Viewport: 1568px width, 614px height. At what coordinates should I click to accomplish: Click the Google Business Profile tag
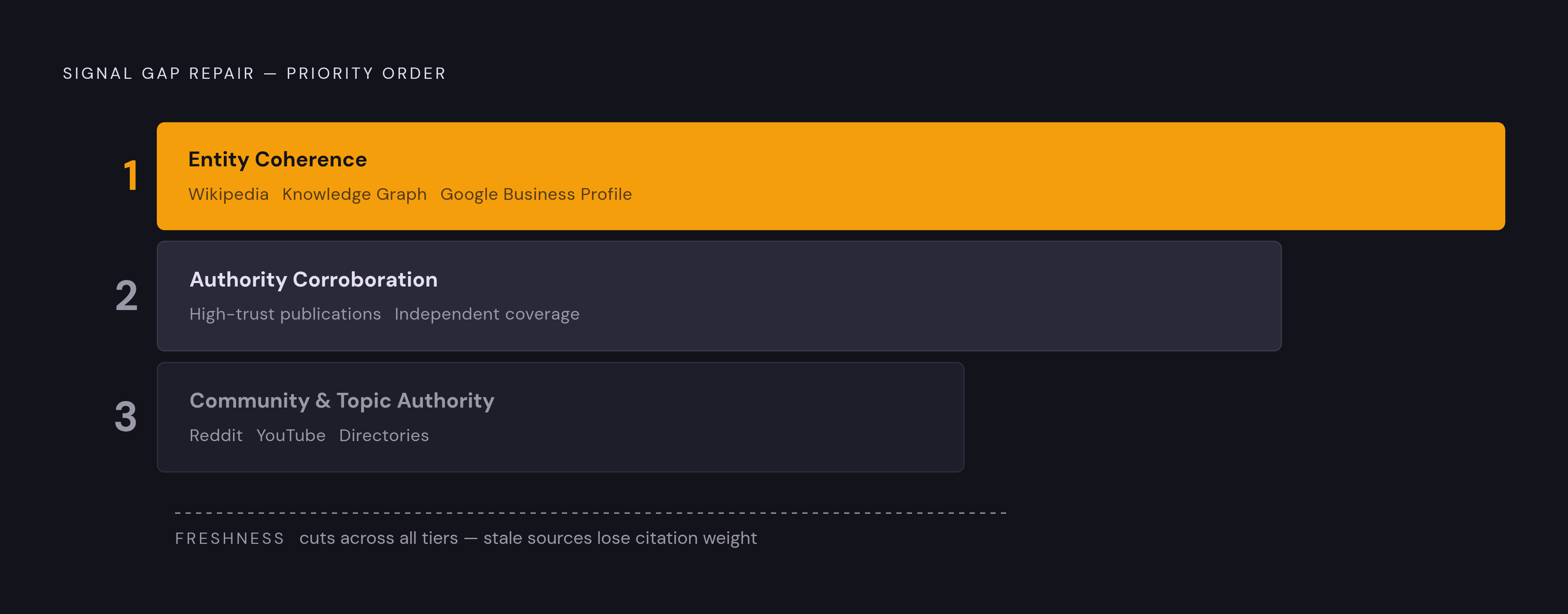[536, 194]
